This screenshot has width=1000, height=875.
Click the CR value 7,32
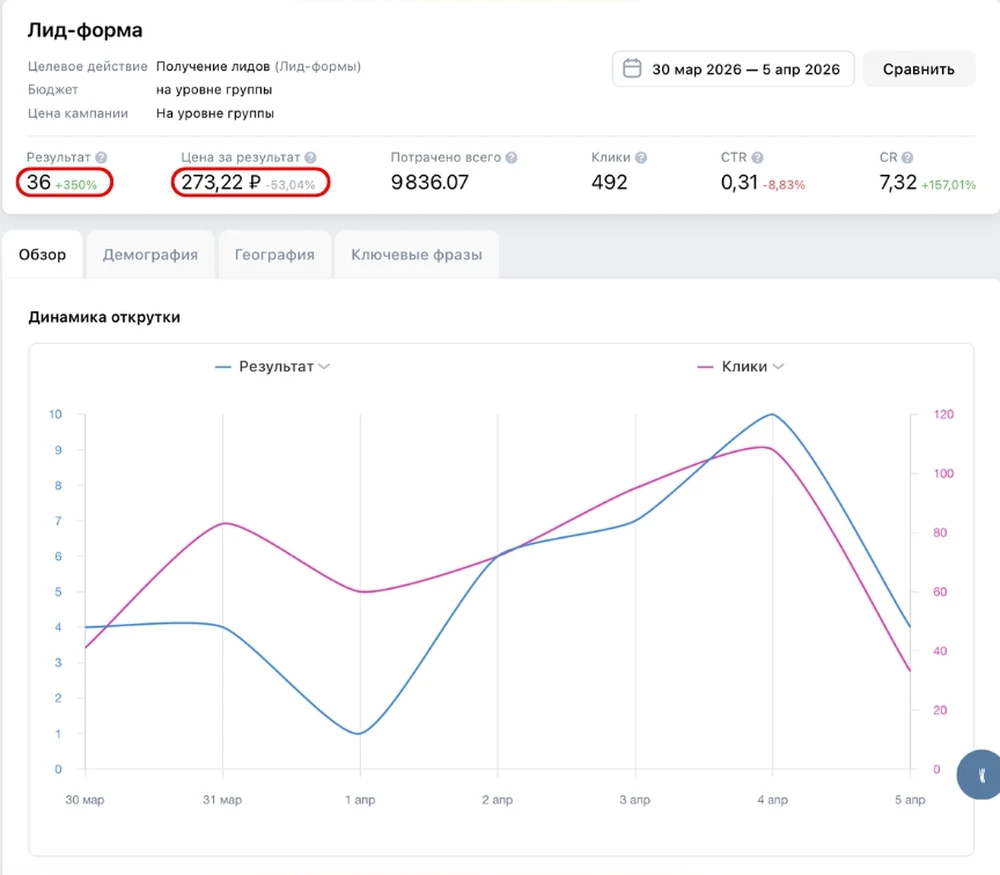[898, 182]
